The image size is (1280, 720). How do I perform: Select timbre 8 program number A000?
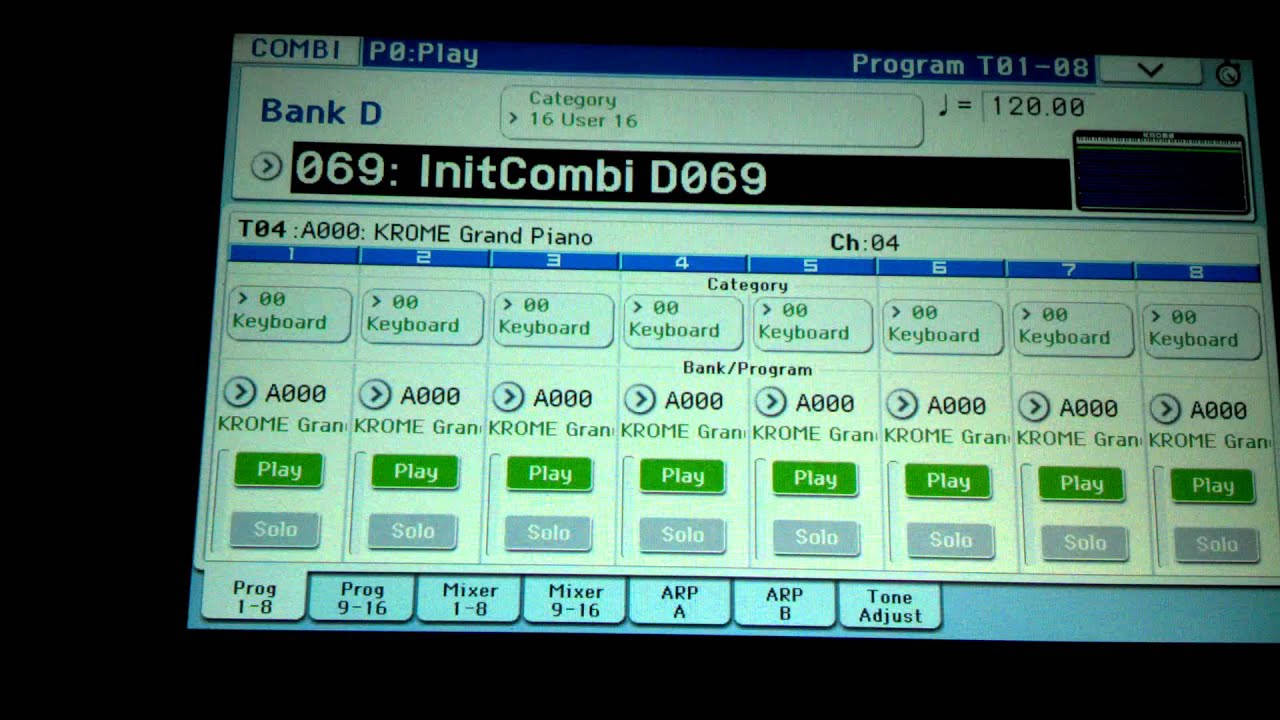1219,410
